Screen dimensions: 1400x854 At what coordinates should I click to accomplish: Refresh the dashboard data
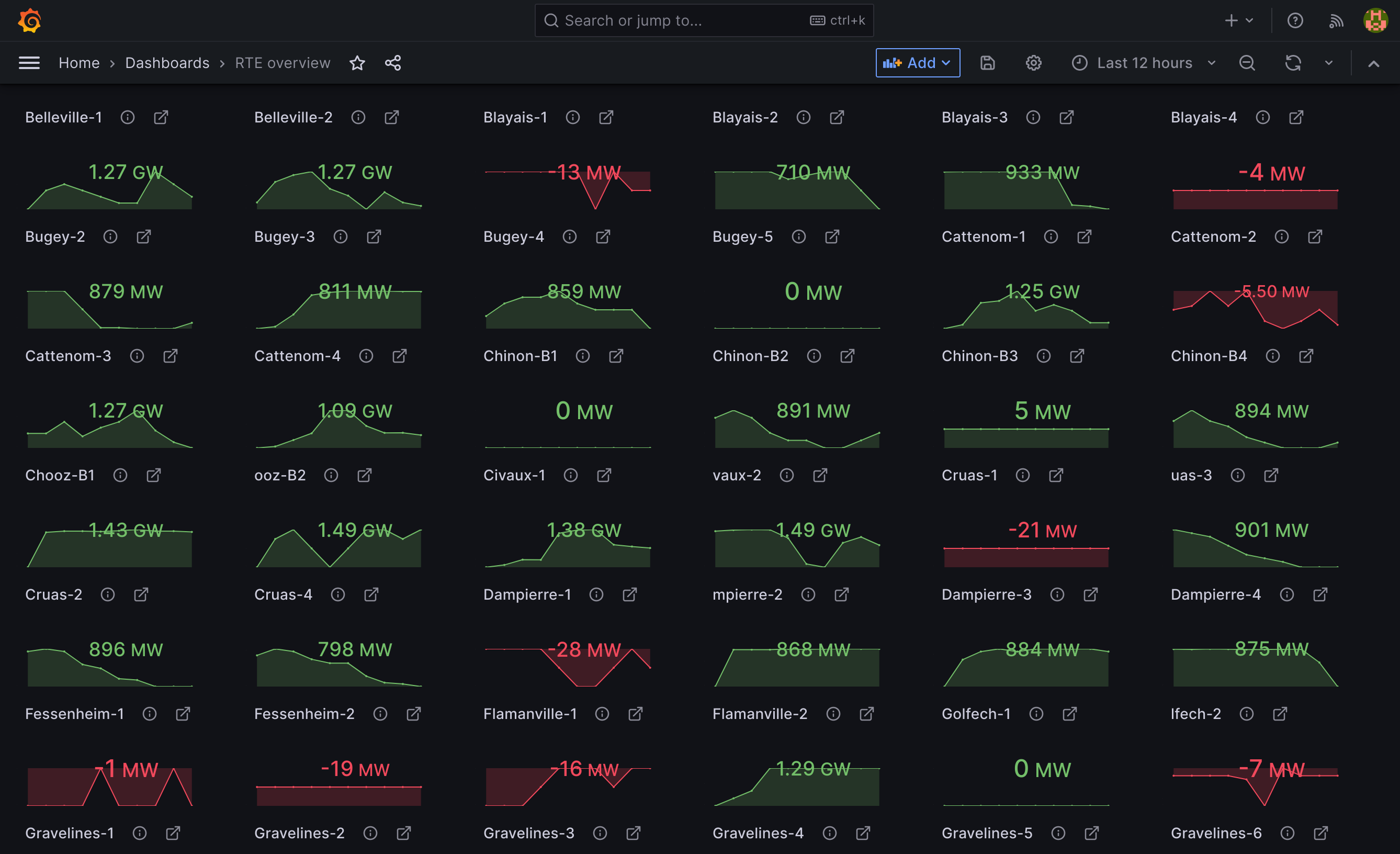1293,62
